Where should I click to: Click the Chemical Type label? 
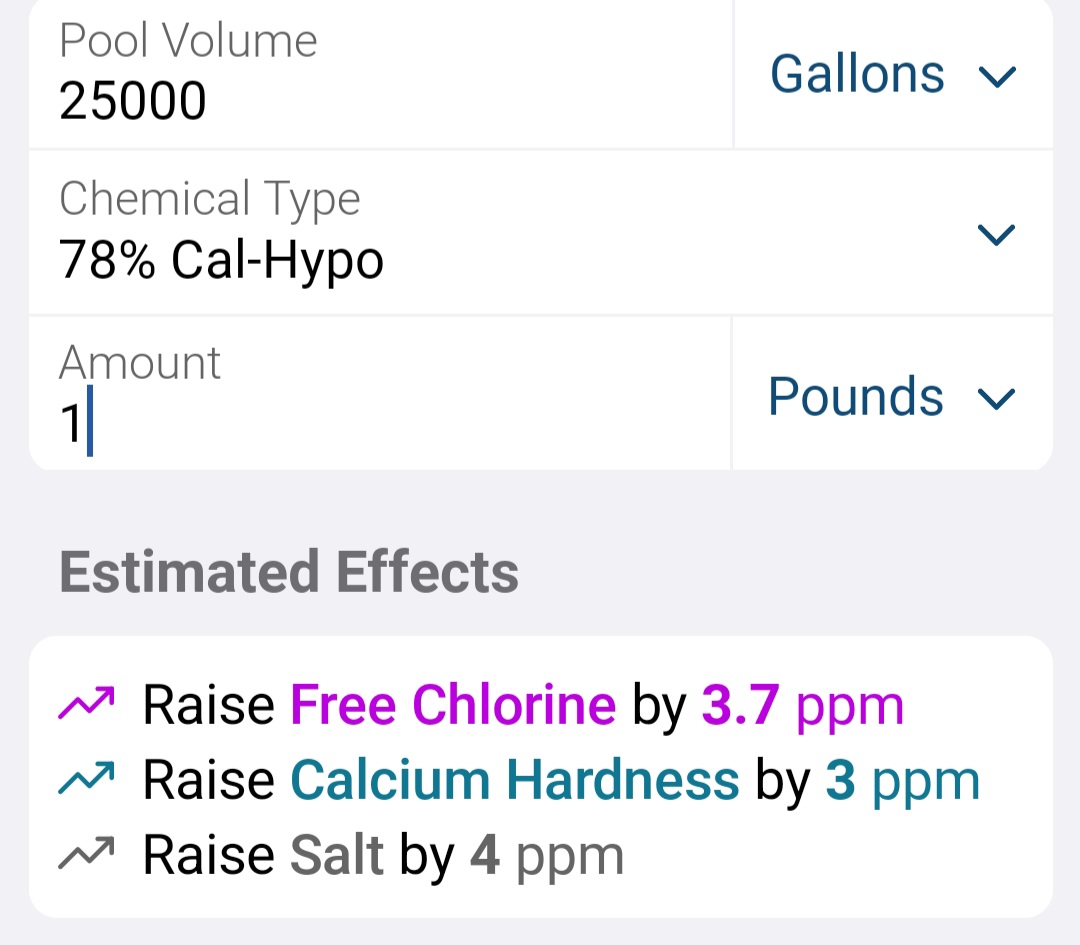coord(209,199)
